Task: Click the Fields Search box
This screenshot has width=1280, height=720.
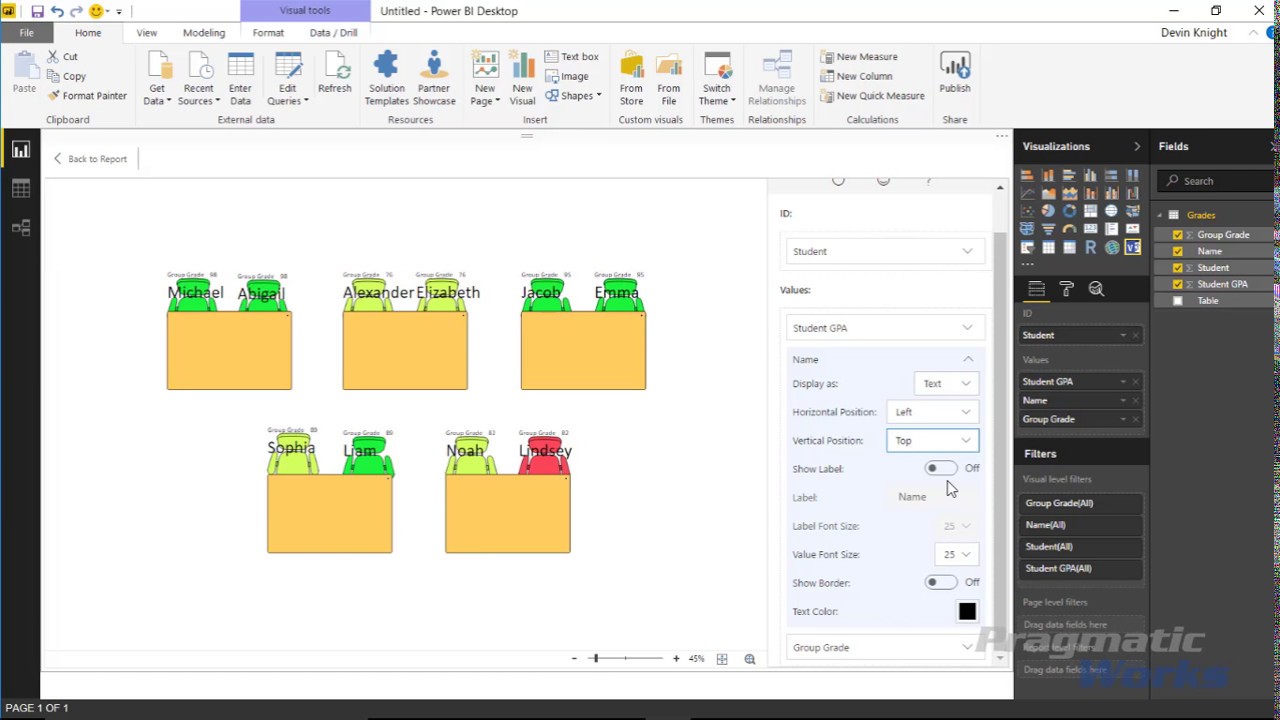Action: tap(1217, 181)
